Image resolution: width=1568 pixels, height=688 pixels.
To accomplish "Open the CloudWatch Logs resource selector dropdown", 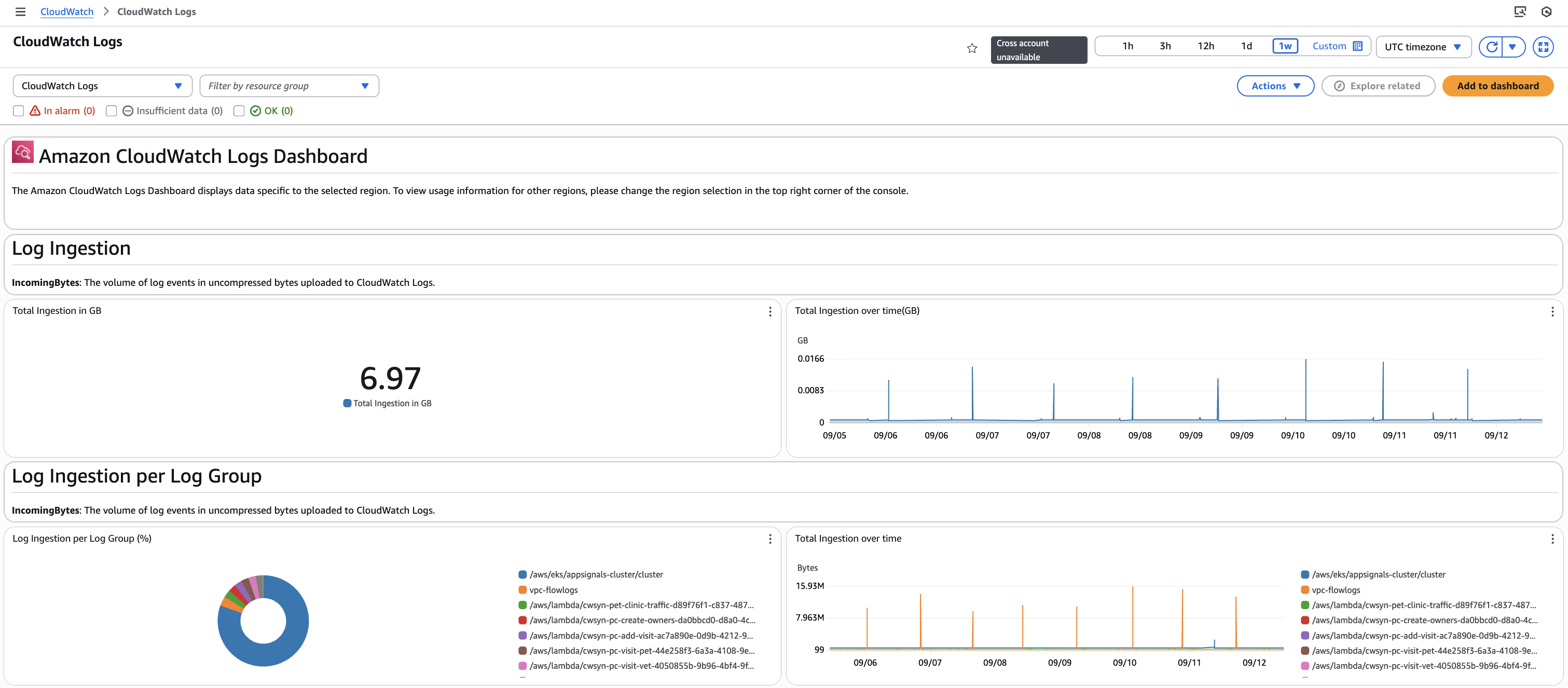I will point(102,85).
